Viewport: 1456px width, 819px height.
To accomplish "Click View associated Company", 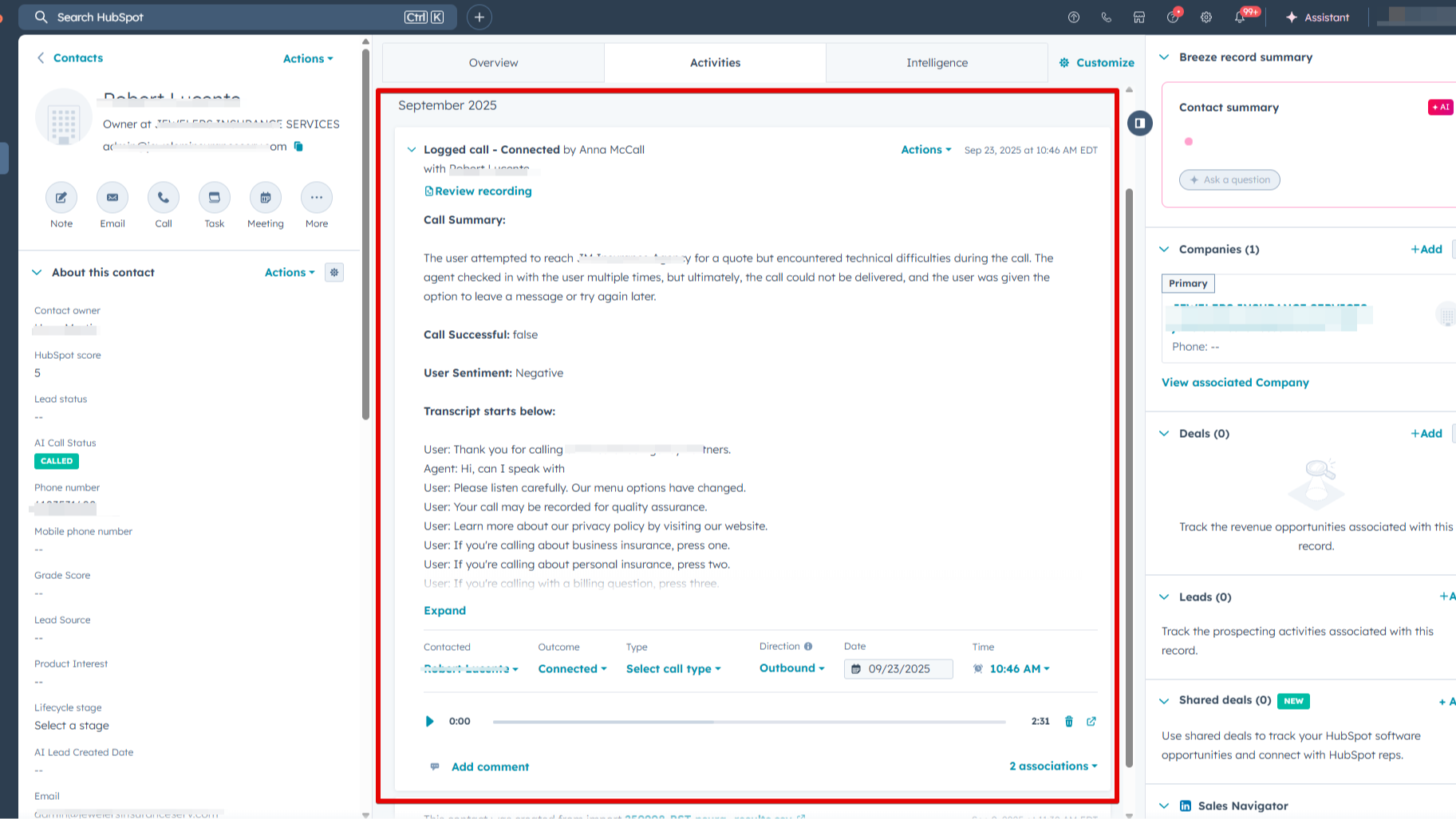I will [1235, 382].
